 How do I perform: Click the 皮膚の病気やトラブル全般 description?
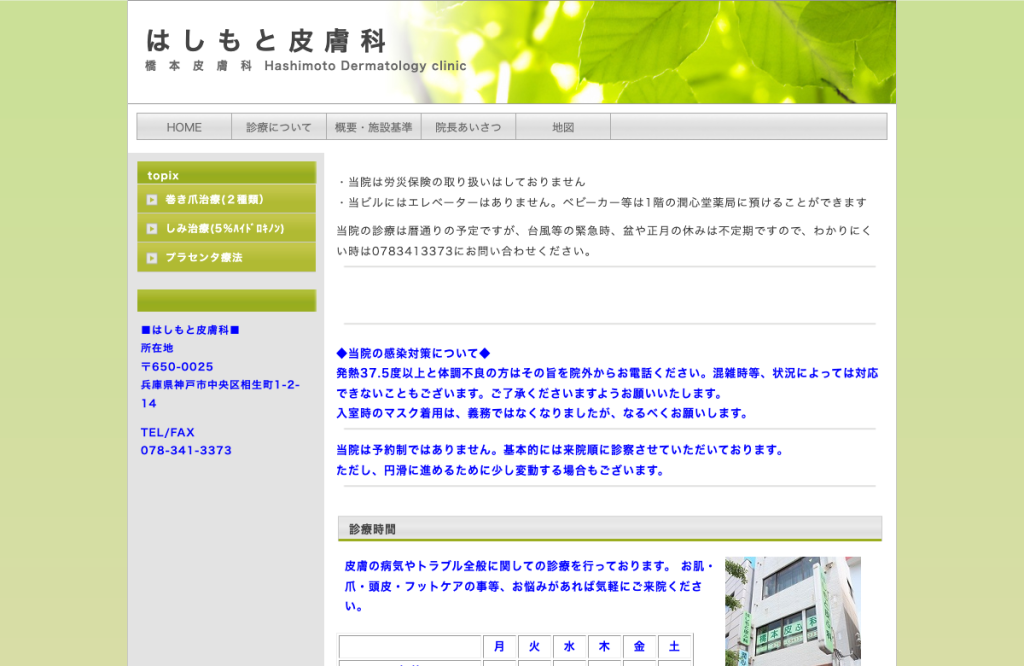pyautogui.click(x=529, y=586)
